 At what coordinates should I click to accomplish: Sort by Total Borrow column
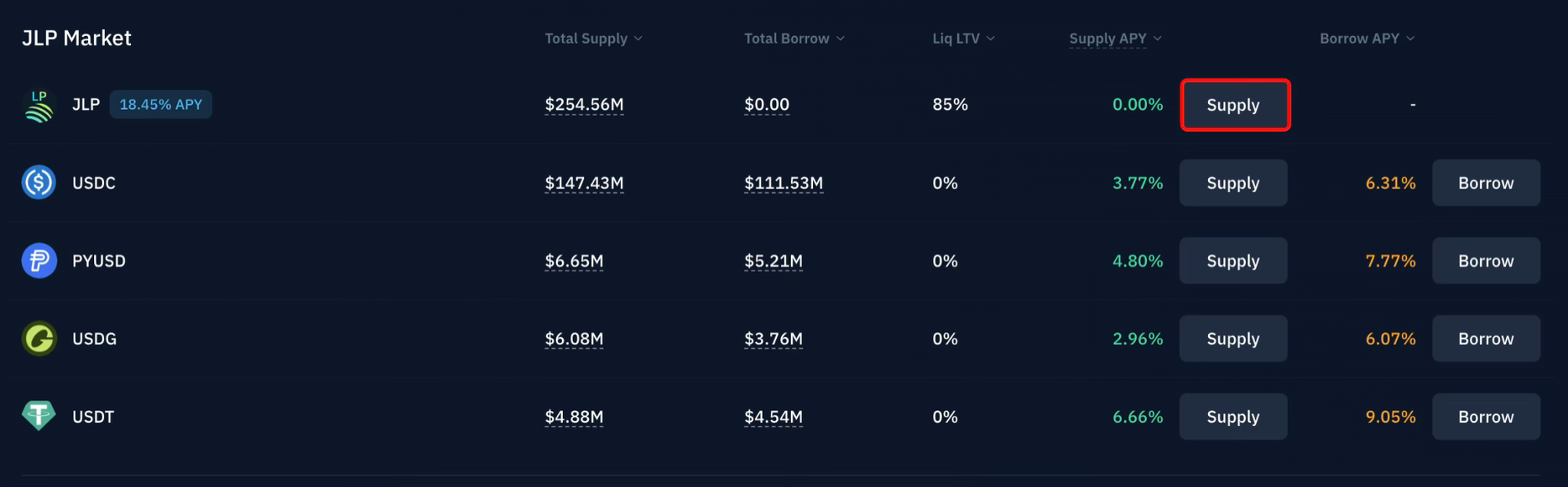tap(793, 38)
